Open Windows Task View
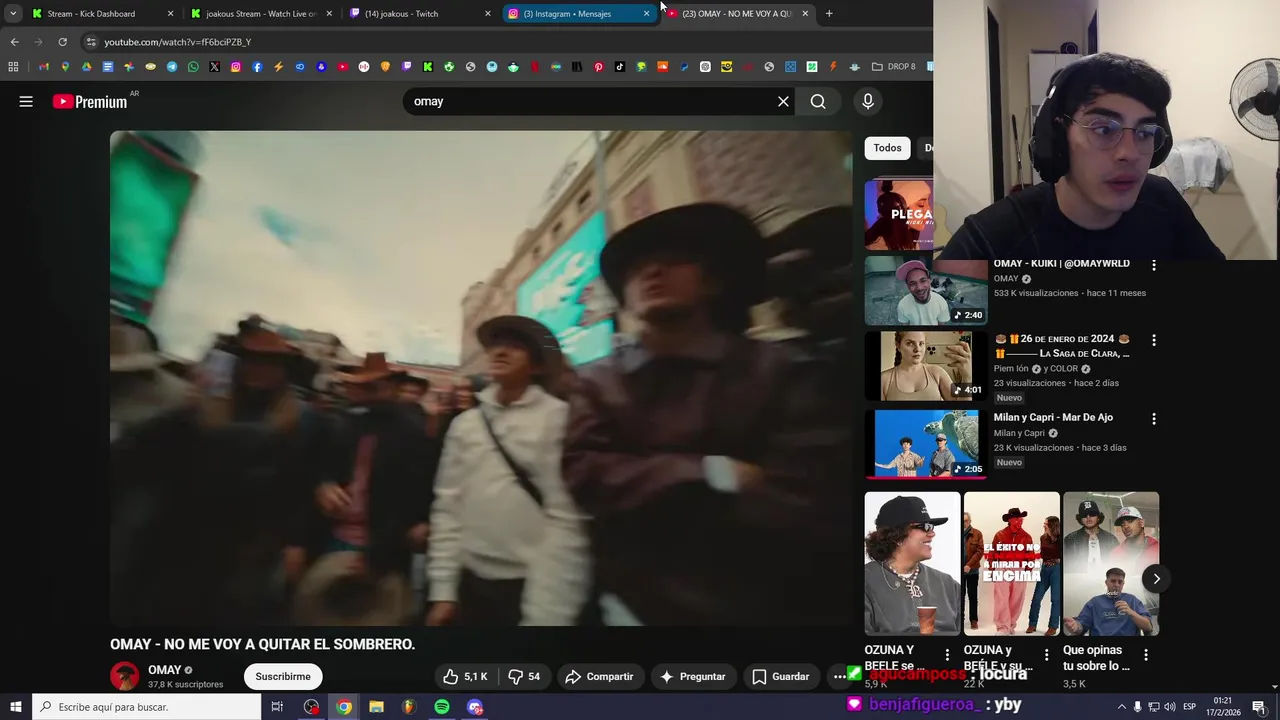Viewport: 1280px width, 720px height. tap(277, 707)
